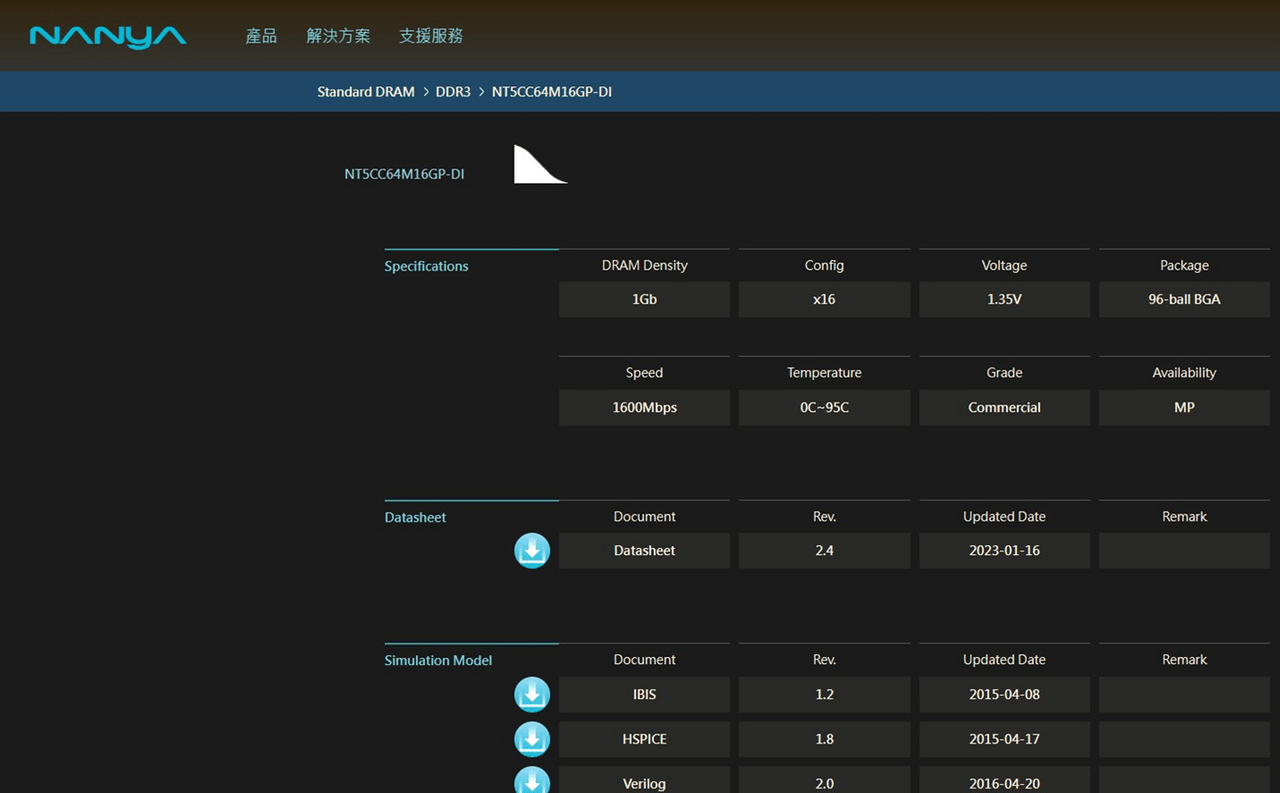Click the Grade column header
The height and width of the screenshot is (793, 1280).
tap(1004, 373)
